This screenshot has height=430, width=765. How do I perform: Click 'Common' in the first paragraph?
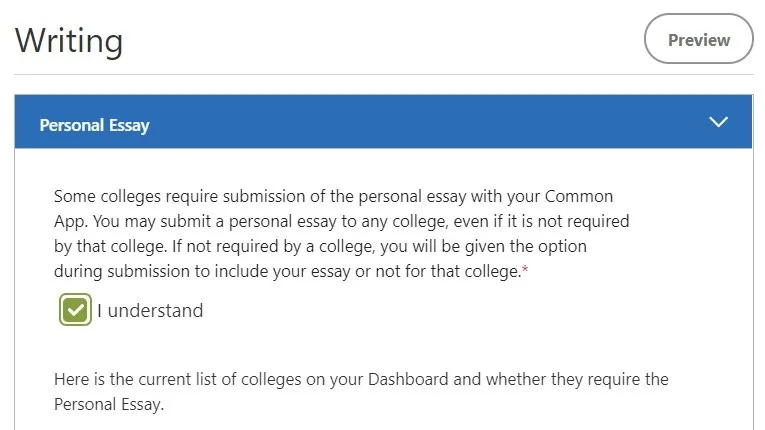tap(579, 196)
